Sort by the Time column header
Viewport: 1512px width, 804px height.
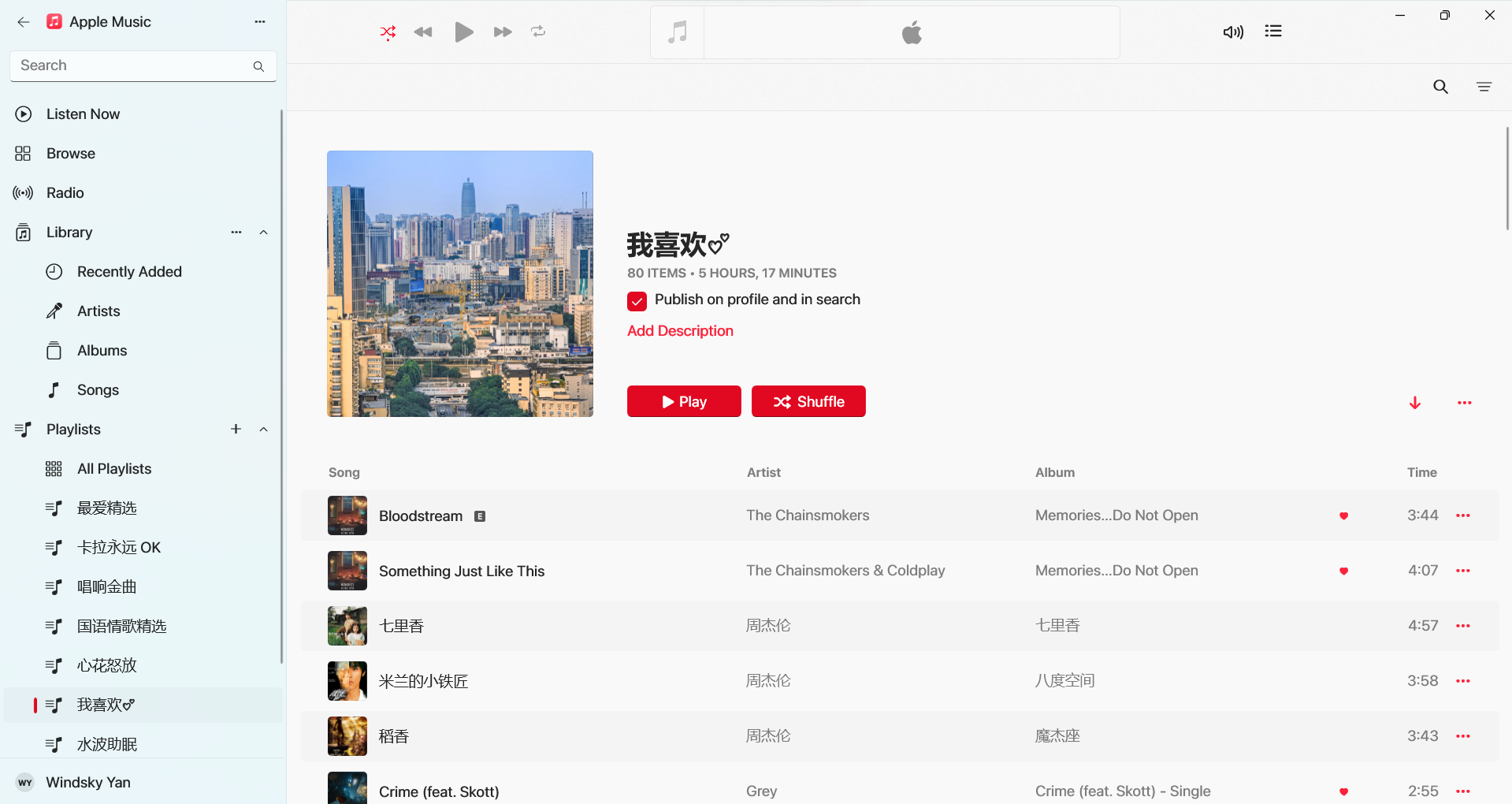click(x=1421, y=472)
